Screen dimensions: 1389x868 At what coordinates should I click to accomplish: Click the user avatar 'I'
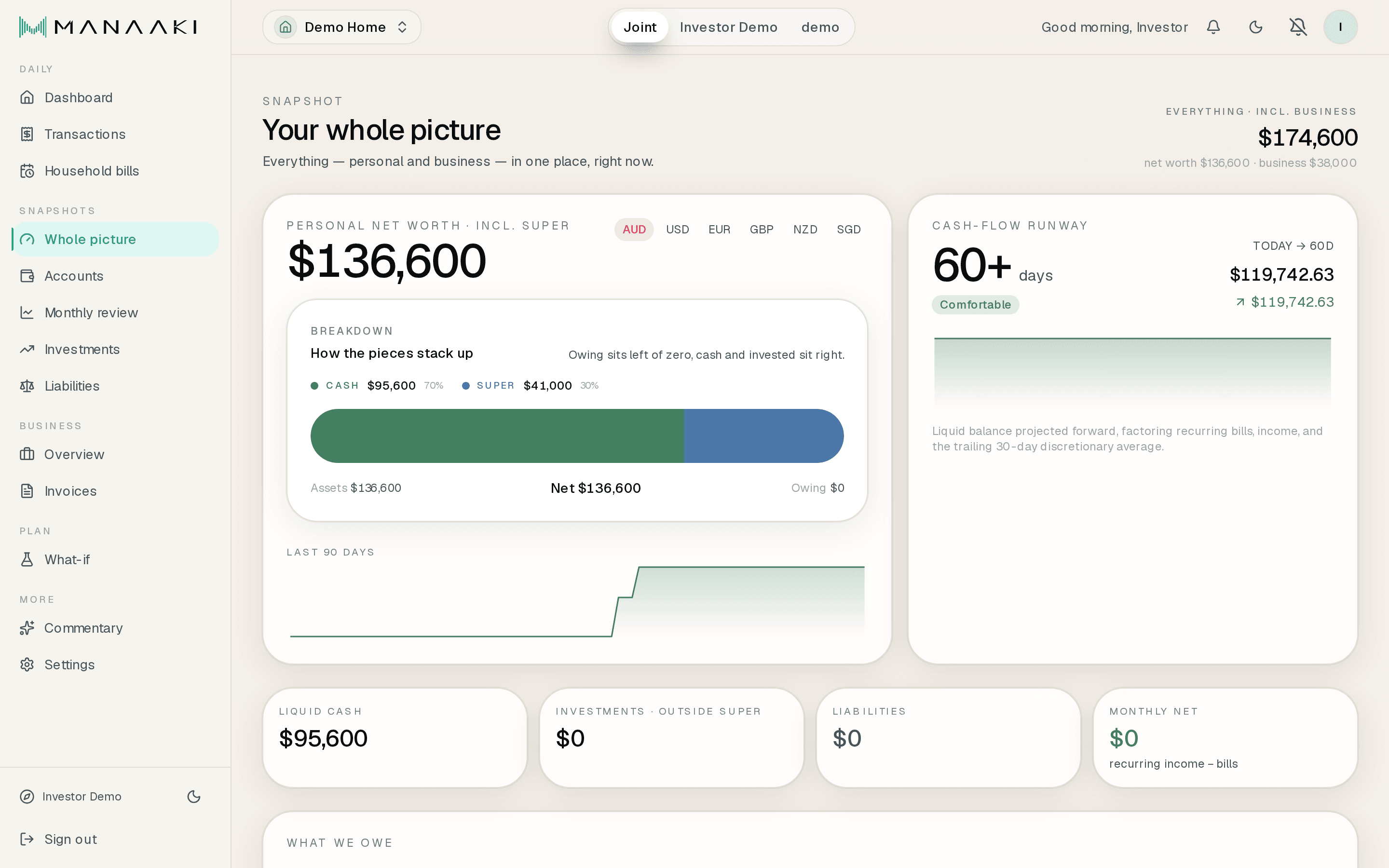(1341, 27)
